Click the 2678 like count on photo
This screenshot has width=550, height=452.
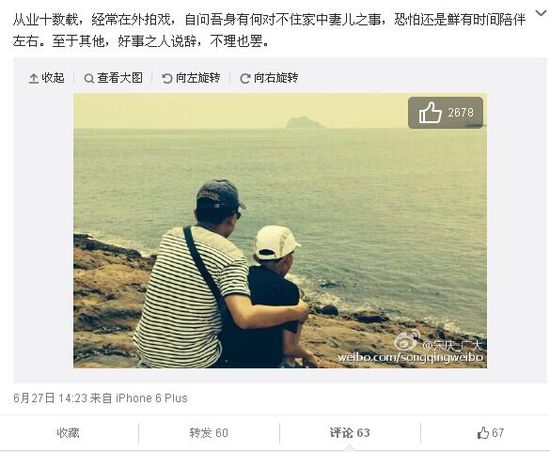(461, 113)
